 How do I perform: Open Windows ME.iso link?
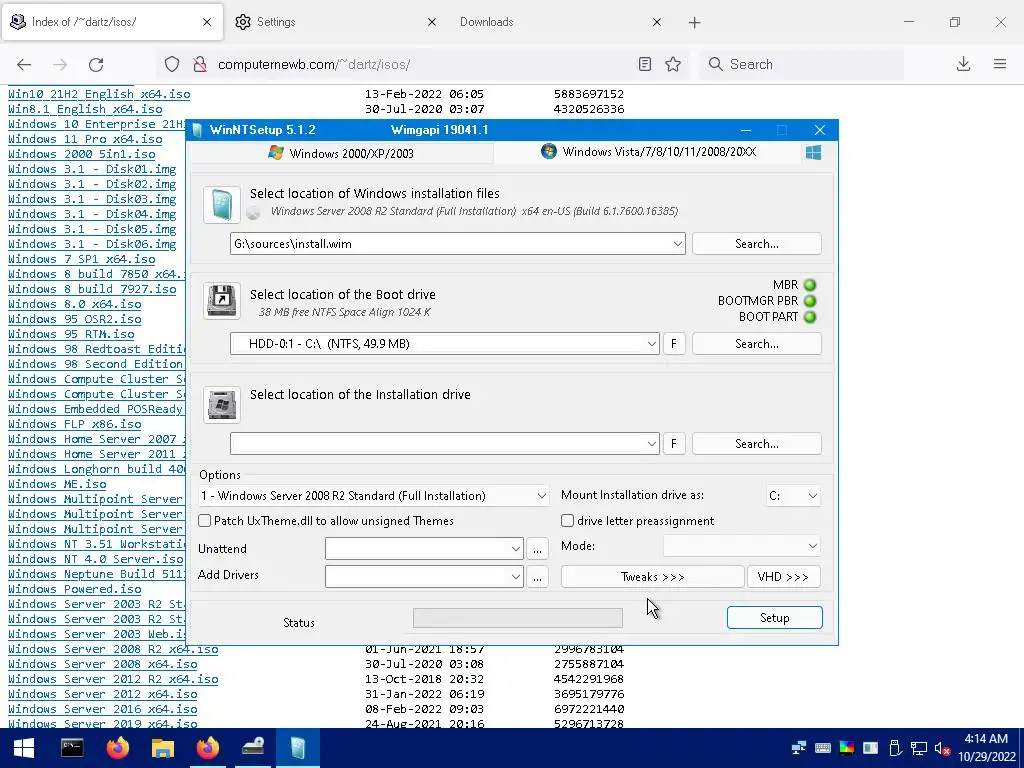click(x=57, y=484)
